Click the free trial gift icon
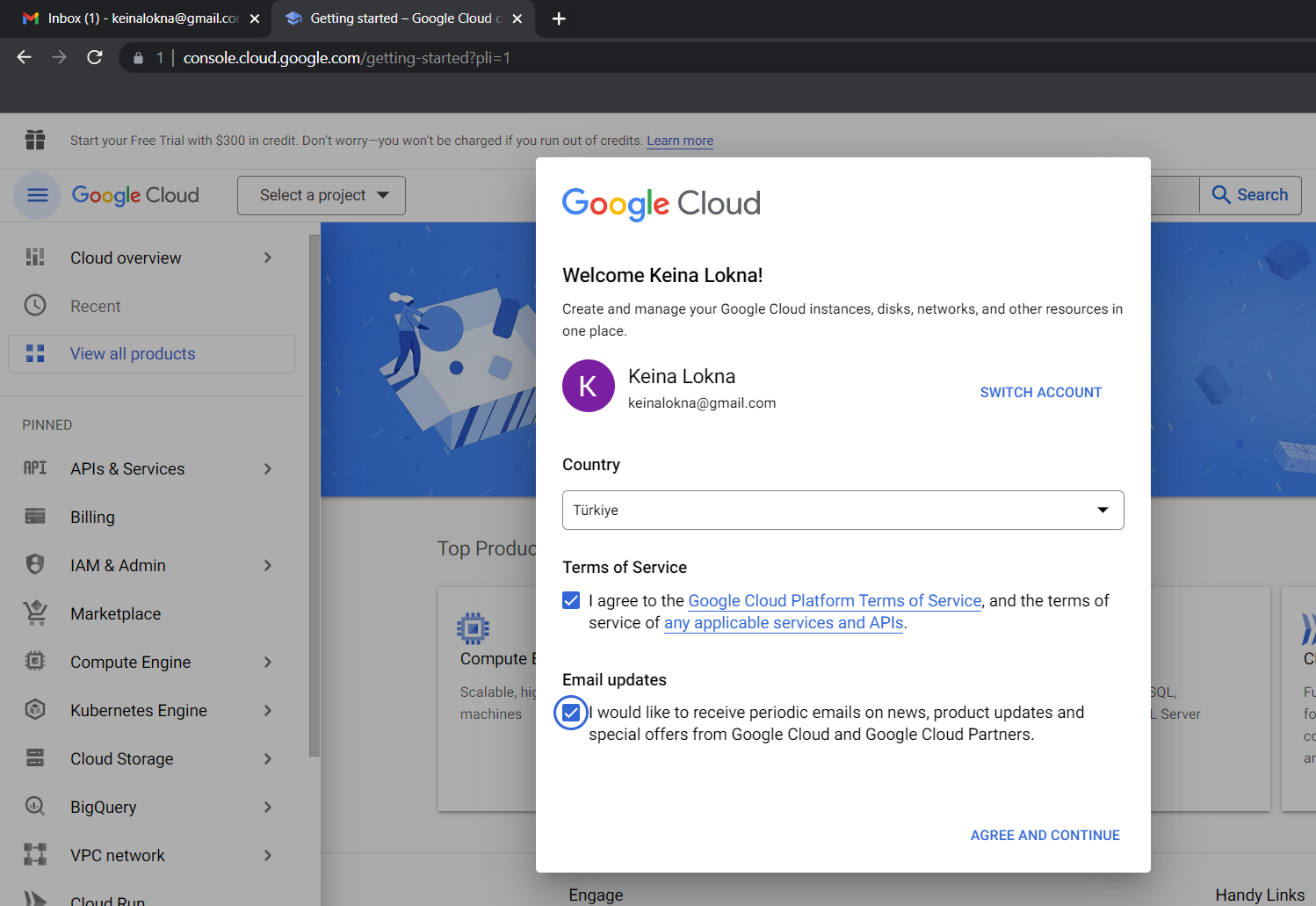The height and width of the screenshot is (906, 1316). point(35,140)
